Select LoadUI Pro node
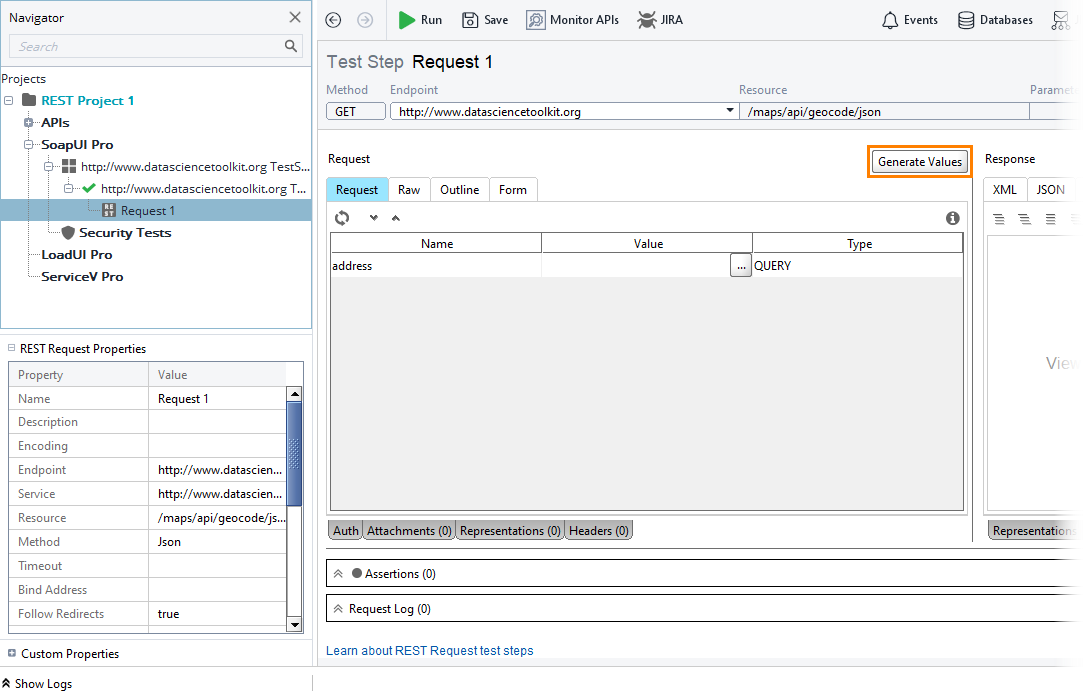 pos(77,254)
